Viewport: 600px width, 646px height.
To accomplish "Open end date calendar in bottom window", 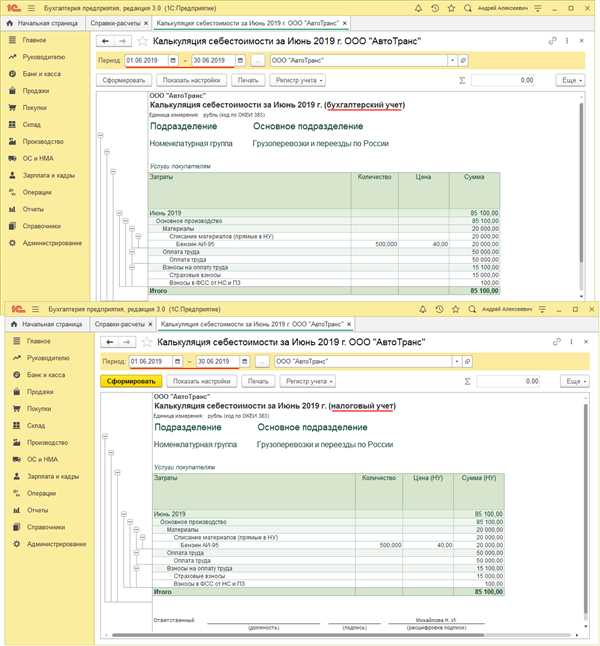I will (x=245, y=361).
